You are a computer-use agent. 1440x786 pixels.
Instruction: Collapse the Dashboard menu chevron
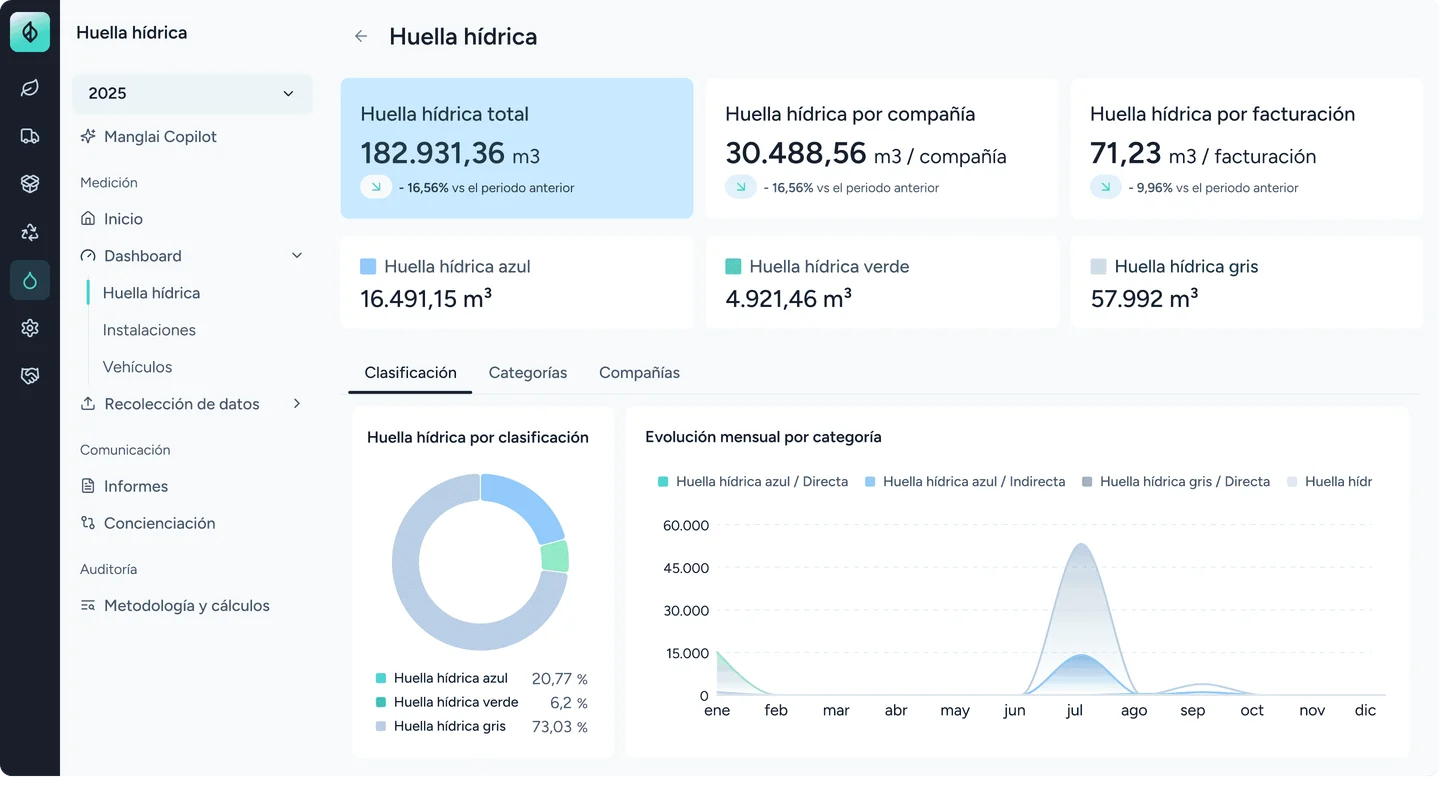[297, 256]
